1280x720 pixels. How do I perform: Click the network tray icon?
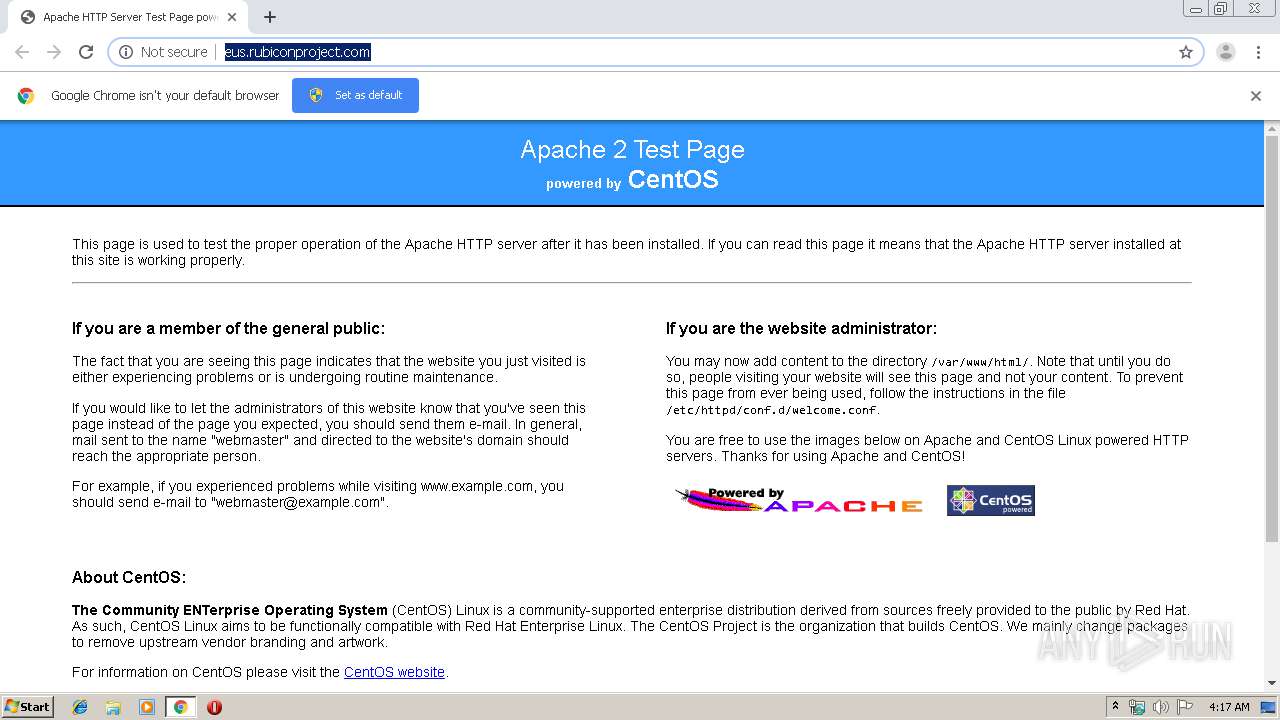point(1137,707)
